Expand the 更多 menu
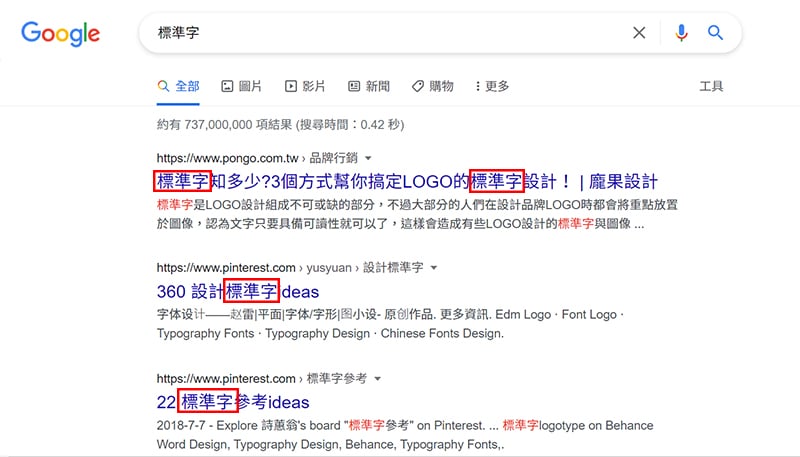The width and height of the screenshot is (800, 457). point(492,87)
